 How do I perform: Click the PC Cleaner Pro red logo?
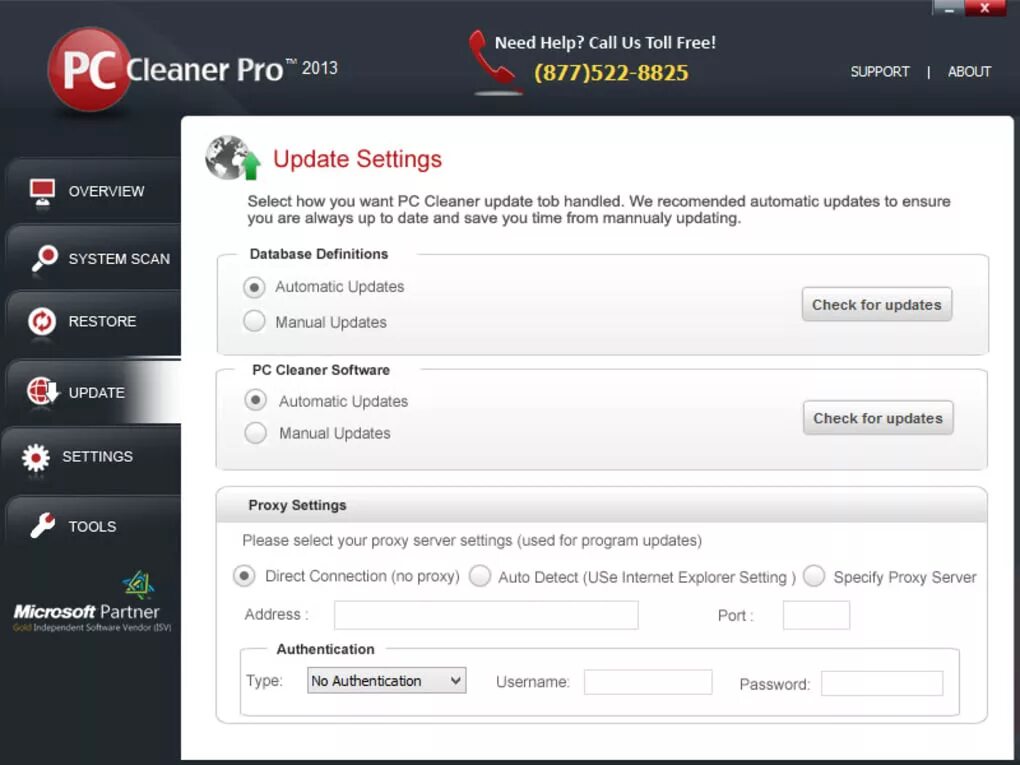[x=90, y=70]
